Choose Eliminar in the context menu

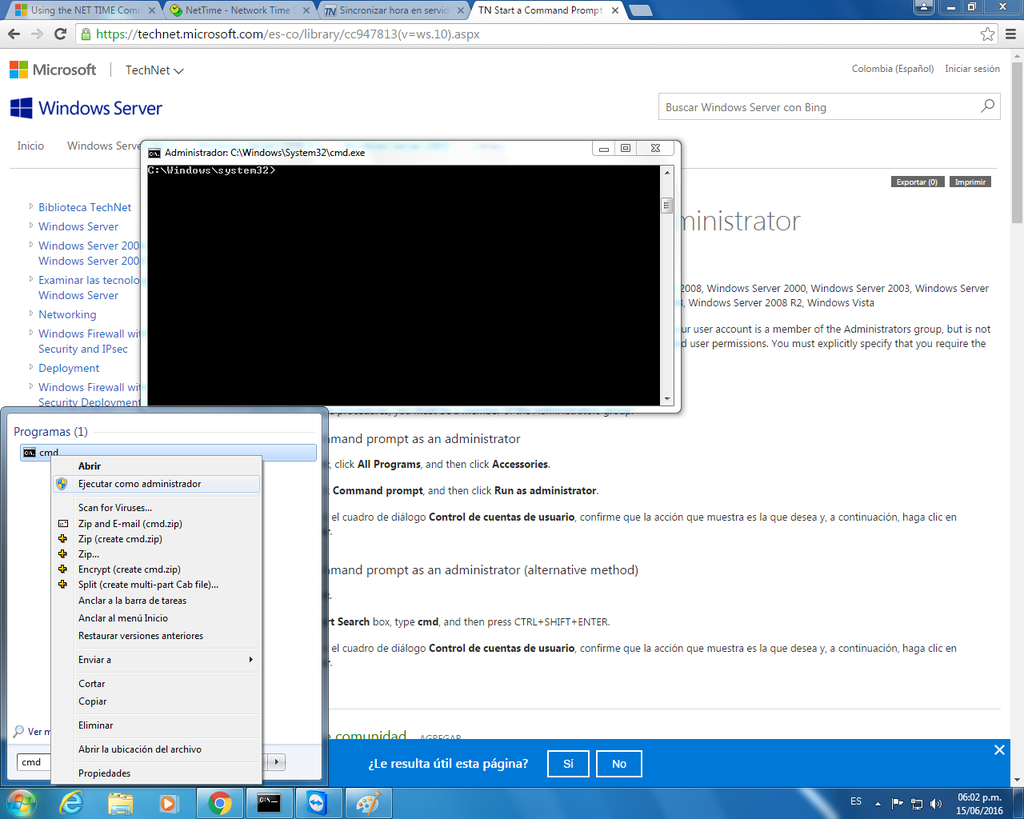(95, 725)
